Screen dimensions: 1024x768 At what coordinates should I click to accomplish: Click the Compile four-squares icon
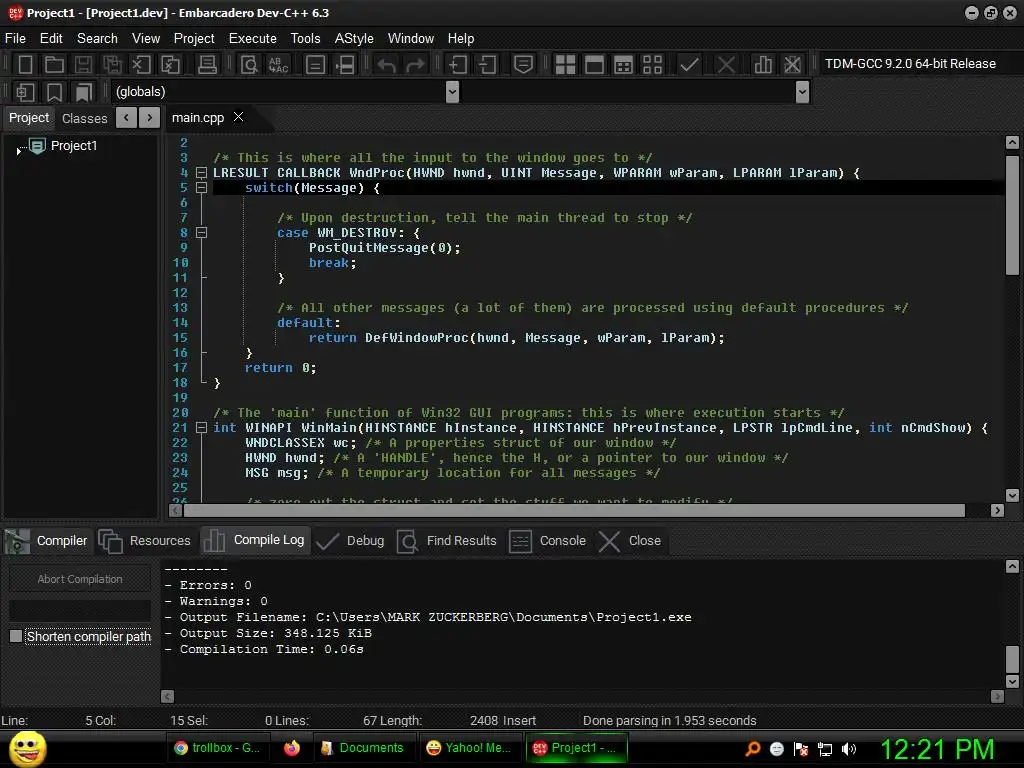point(565,64)
